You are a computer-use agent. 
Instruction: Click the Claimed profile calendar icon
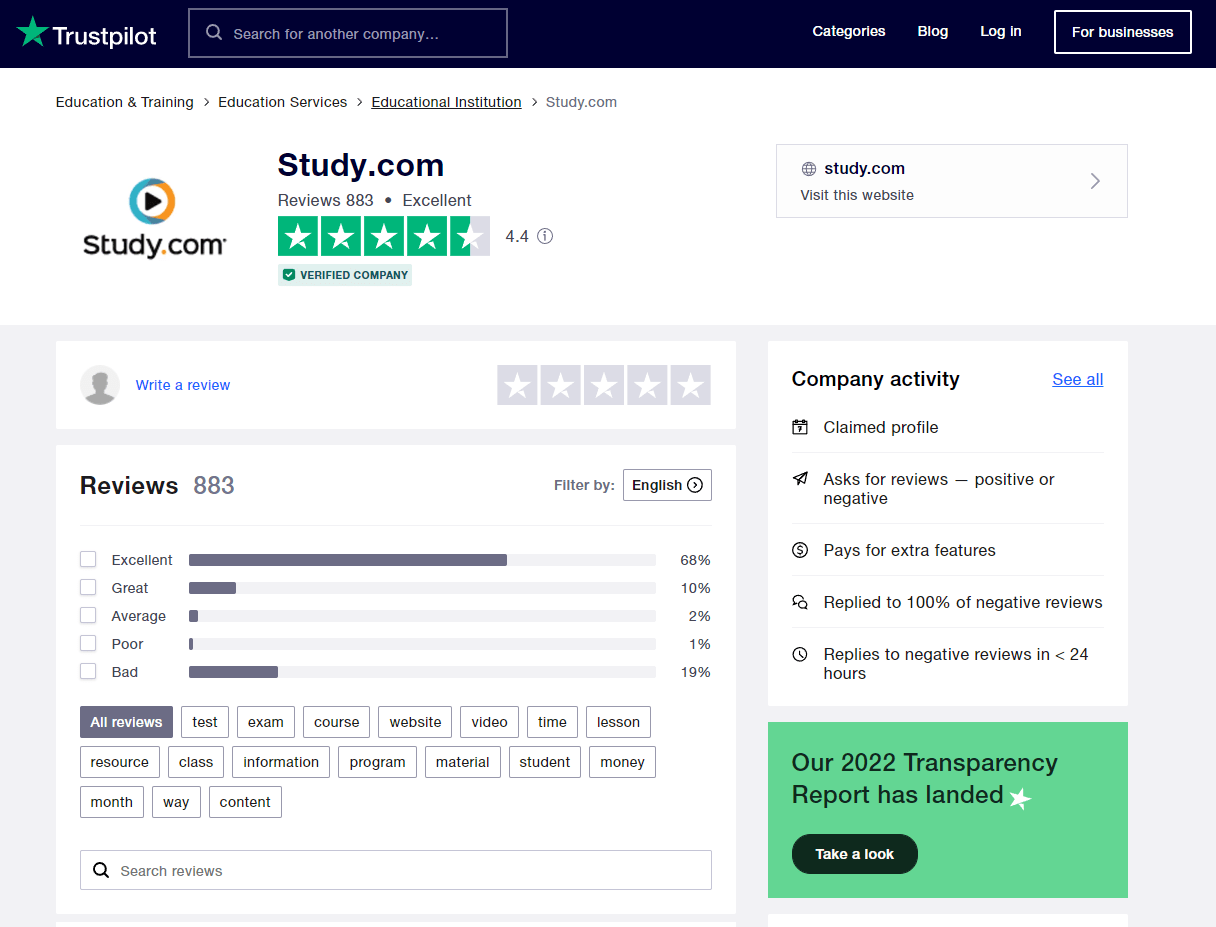[x=800, y=426]
